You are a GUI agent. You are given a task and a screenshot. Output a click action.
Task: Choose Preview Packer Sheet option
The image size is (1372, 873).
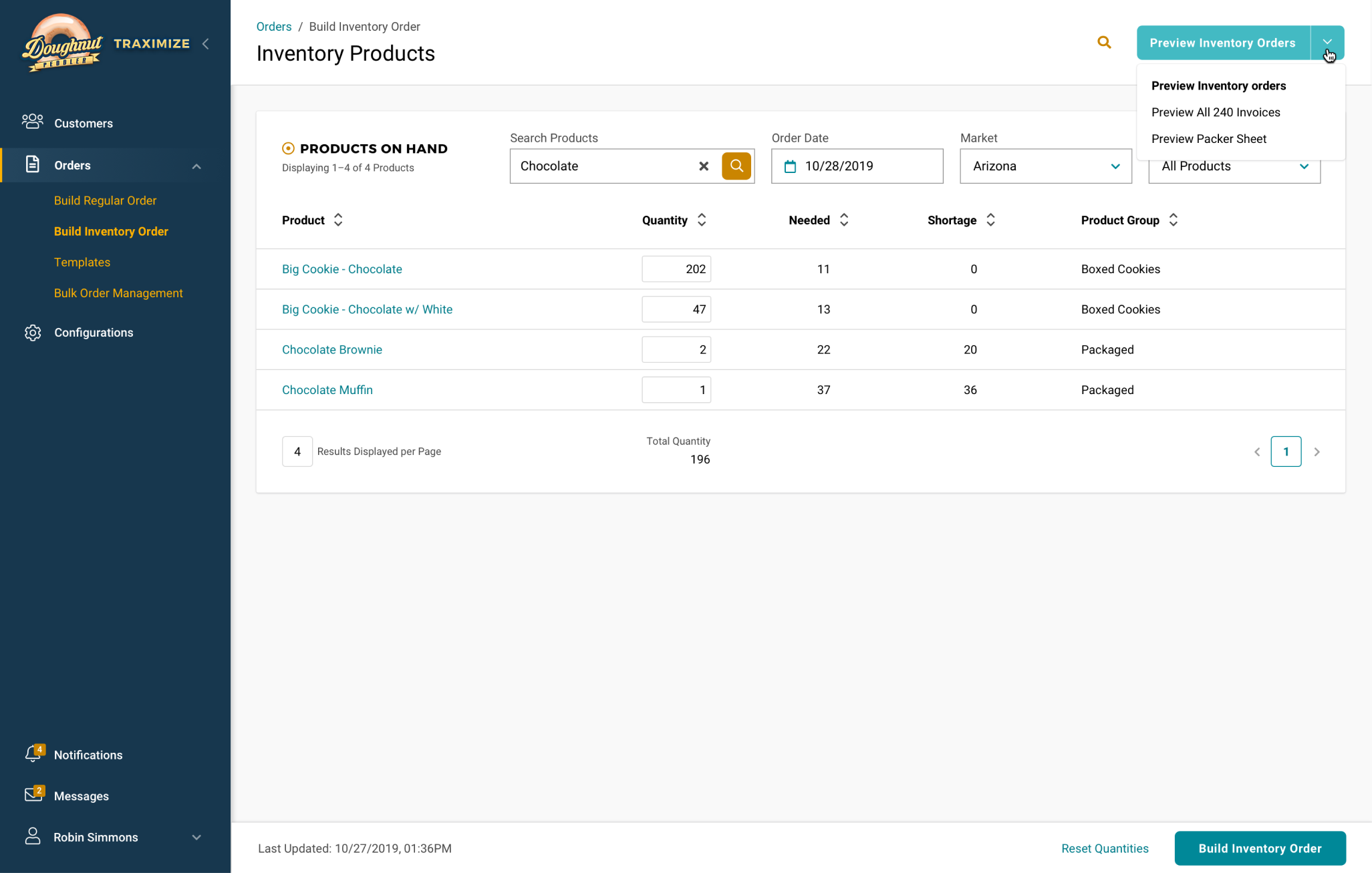click(1208, 139)
